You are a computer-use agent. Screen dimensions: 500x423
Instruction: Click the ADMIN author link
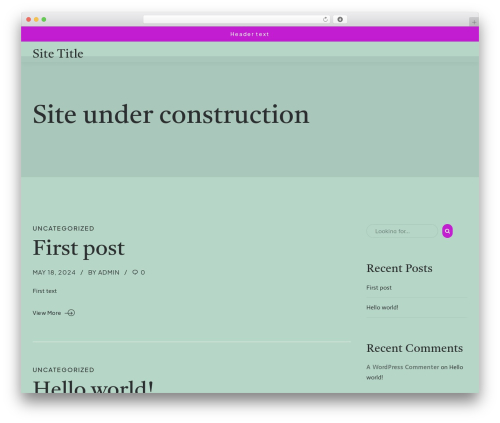[109, 272]
